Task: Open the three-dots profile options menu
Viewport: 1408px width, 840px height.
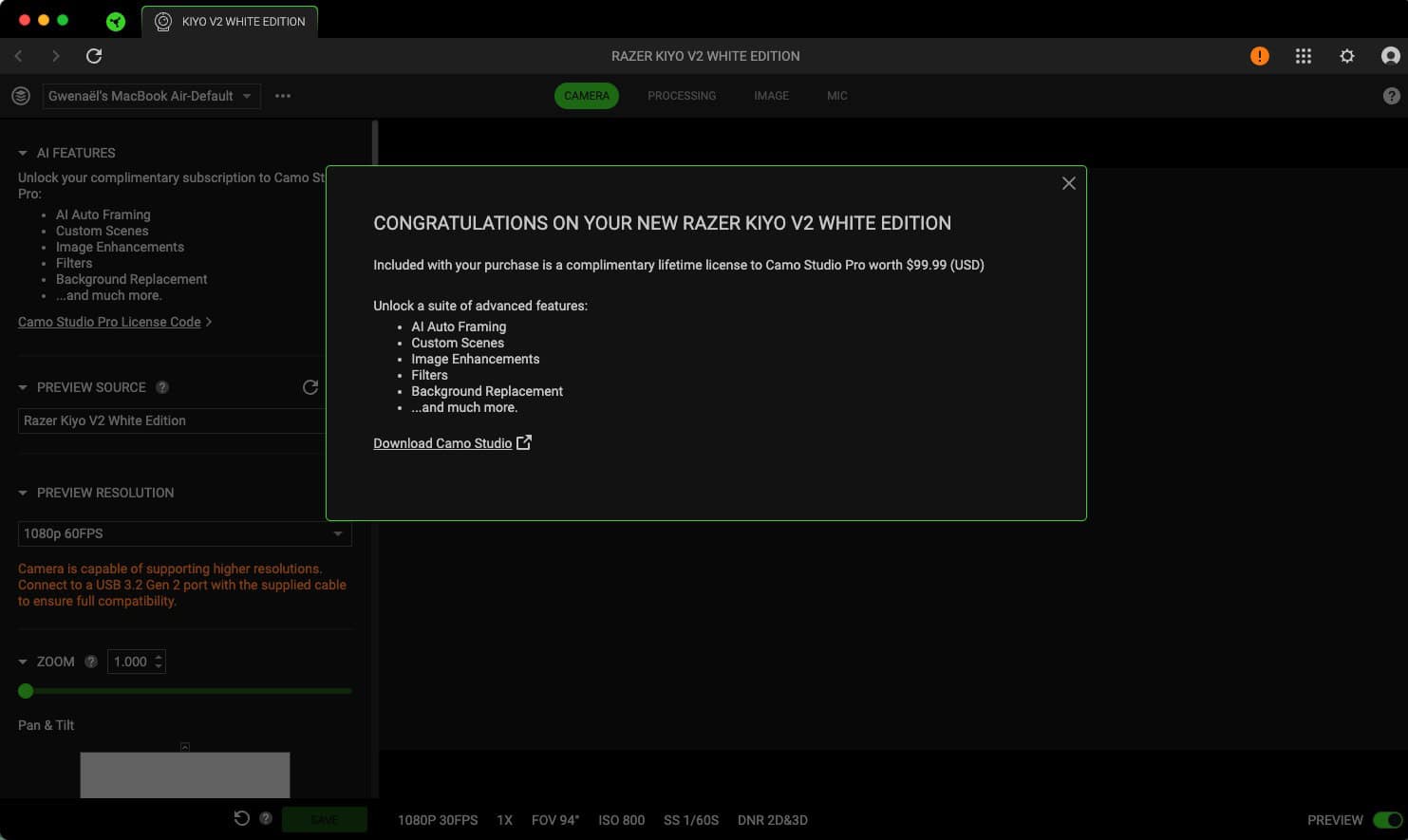Action: tap(283, 96)
